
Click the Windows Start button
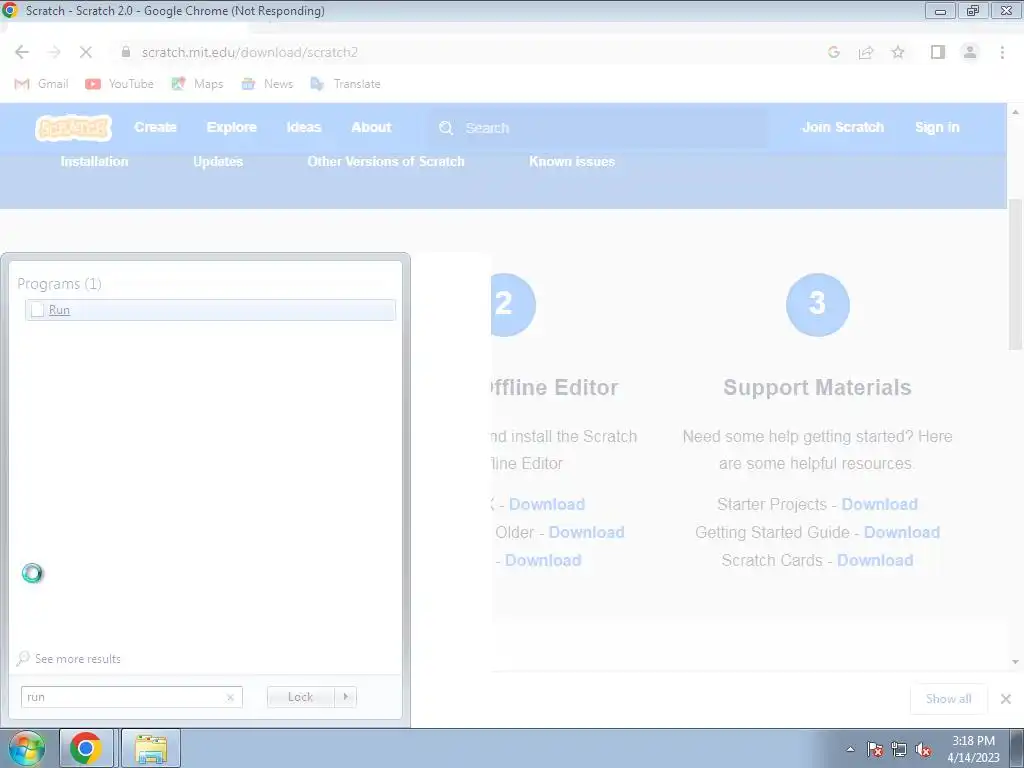26,748
